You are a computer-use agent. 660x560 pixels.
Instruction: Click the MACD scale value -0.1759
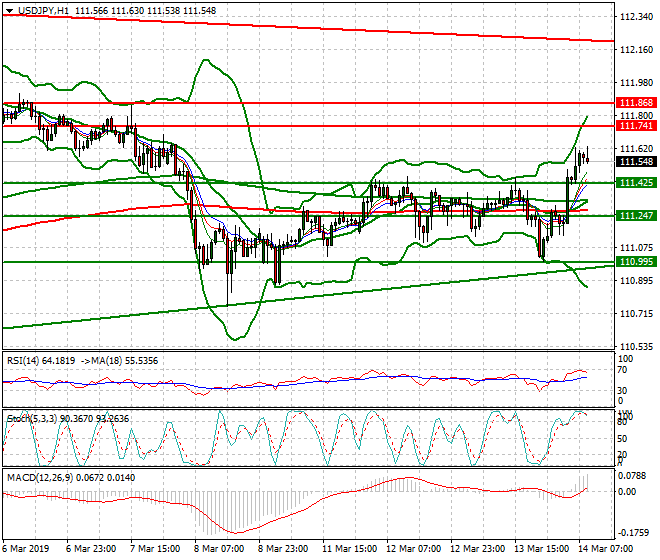point(633,533)
